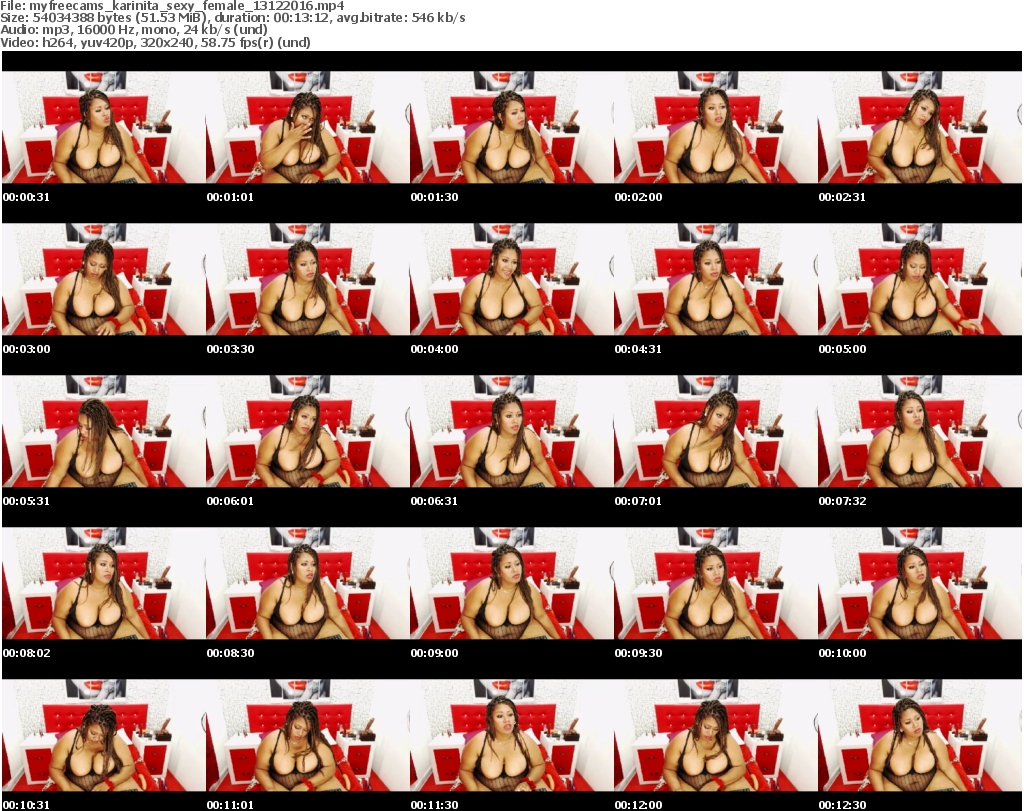
Task: Click the 00:04:00 timestamp label
Action: (x=434, y=349)
